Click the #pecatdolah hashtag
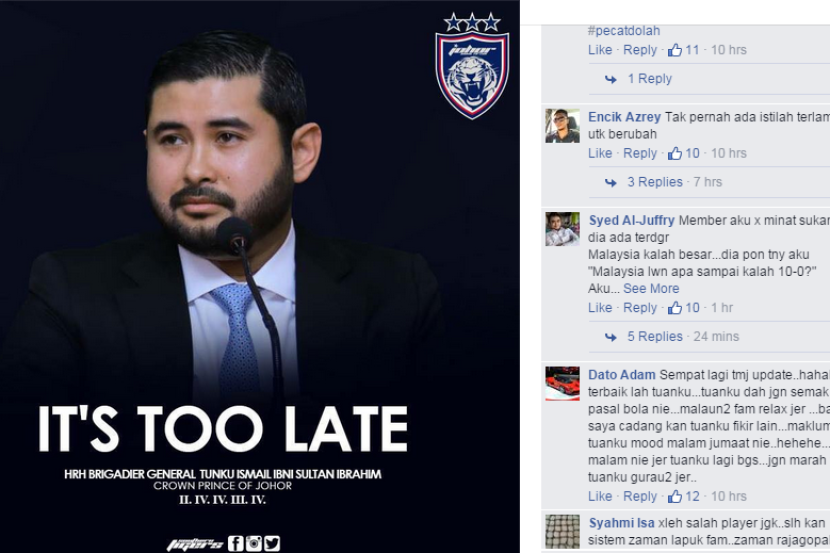Image resolution: width=830 pixels, height=553 pixels. tap(624, 31)
